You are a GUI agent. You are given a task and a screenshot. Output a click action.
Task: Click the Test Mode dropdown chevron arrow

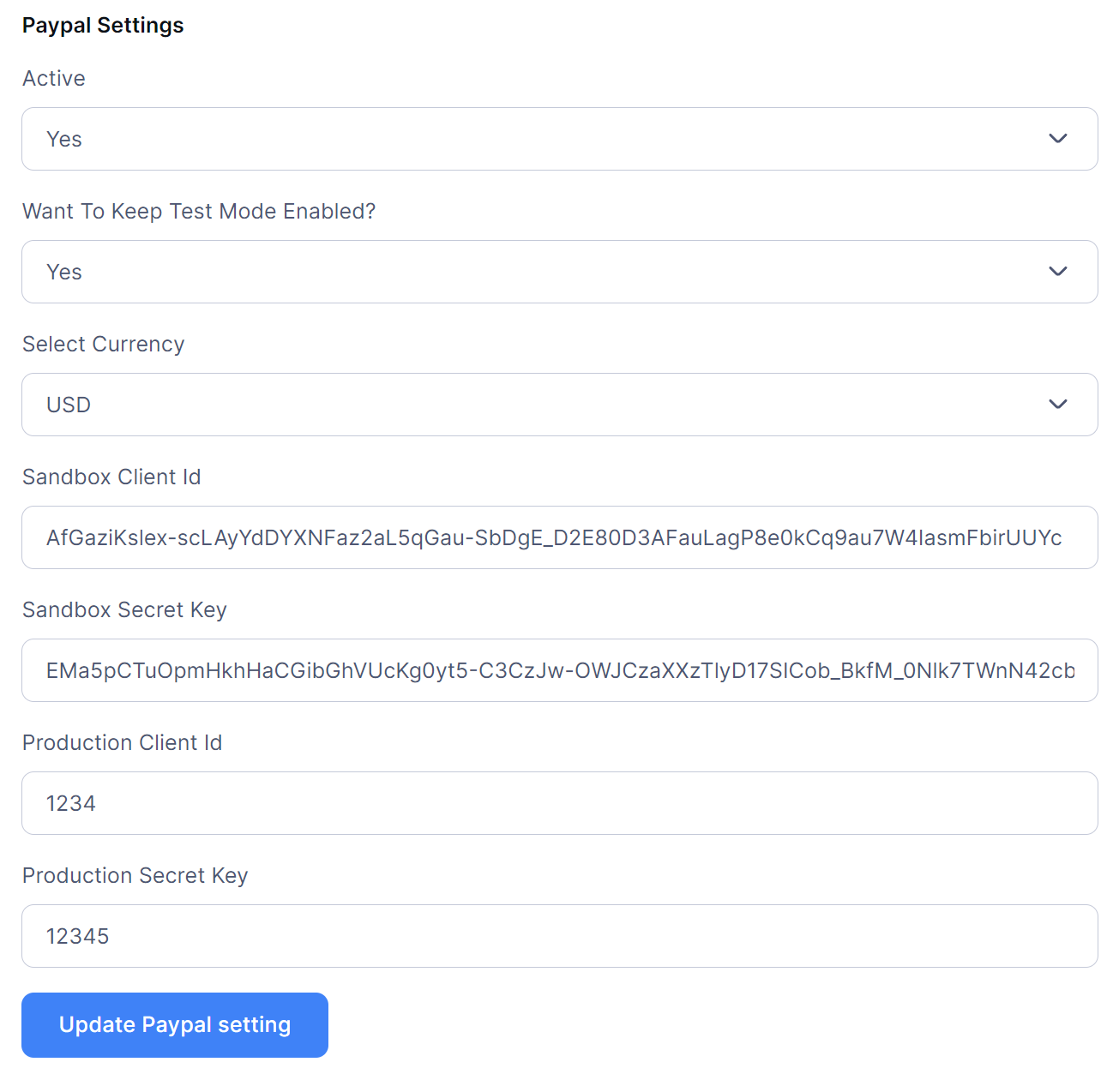click(x=1058, y=272)
